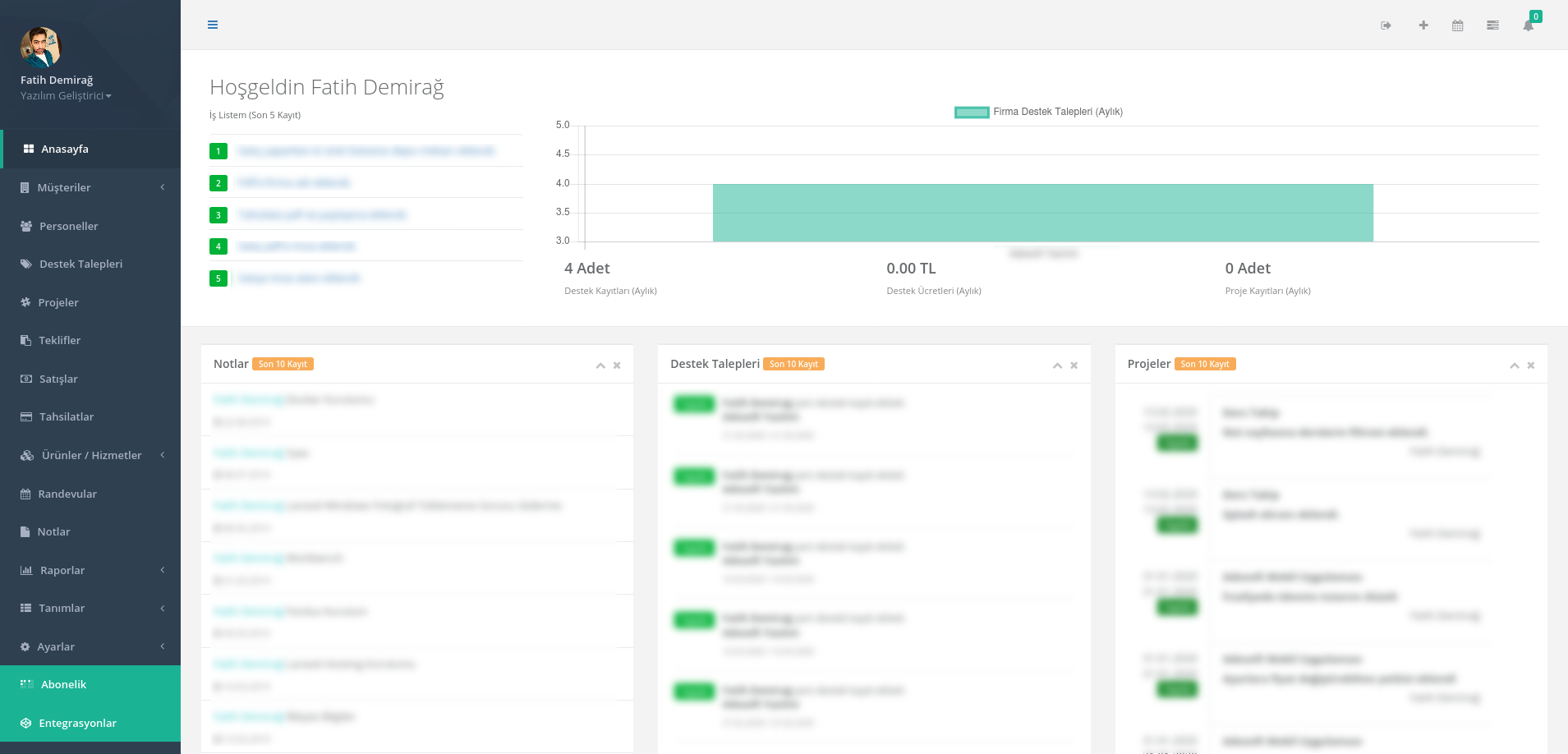Screen dimensions: 1568x754
Task: Click Son 10 Kayıt badge in Destek Talepleri
Action: point(793,364)
